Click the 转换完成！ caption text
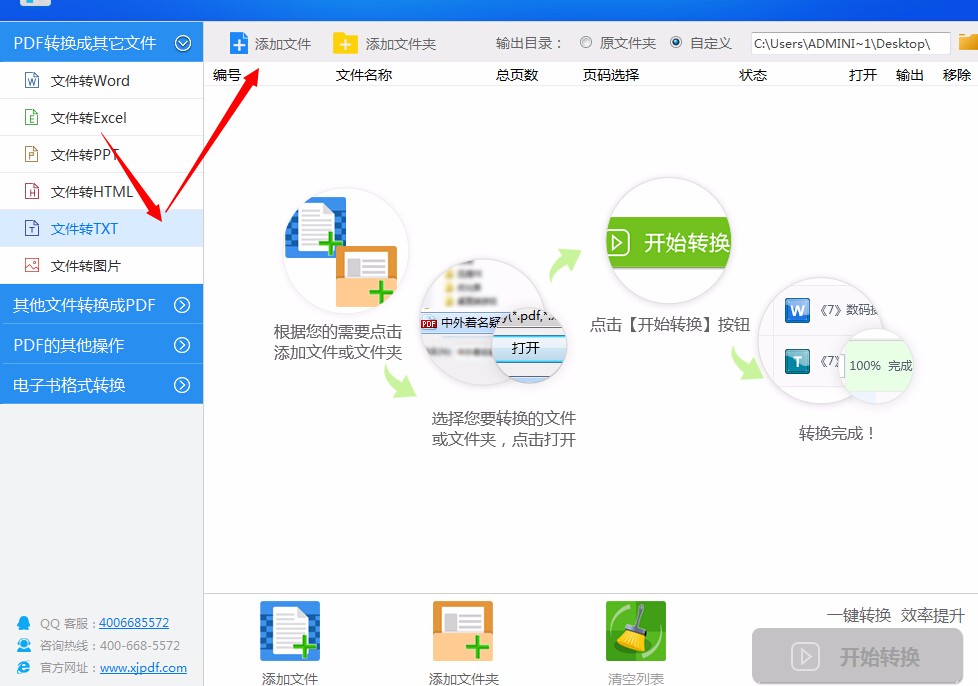 (x=836, y=433)
